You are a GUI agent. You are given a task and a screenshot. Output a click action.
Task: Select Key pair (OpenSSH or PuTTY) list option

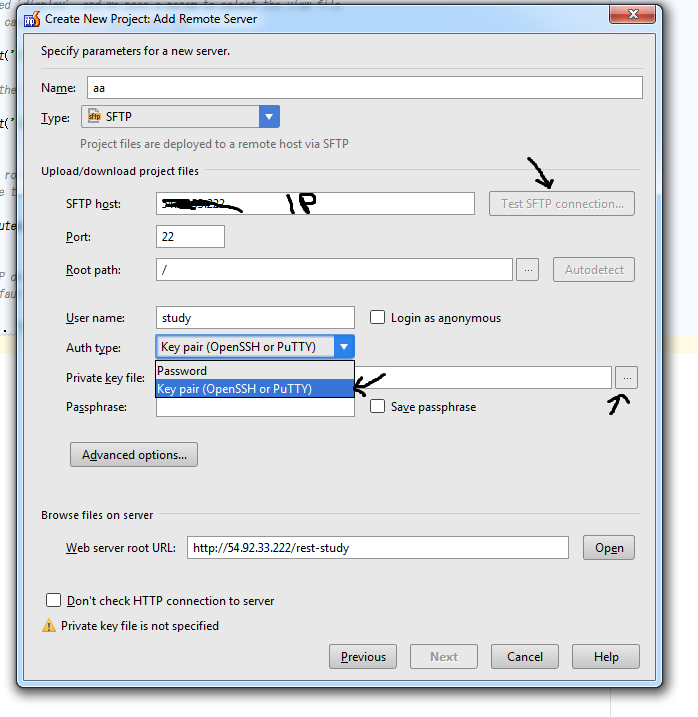(255, 389)
